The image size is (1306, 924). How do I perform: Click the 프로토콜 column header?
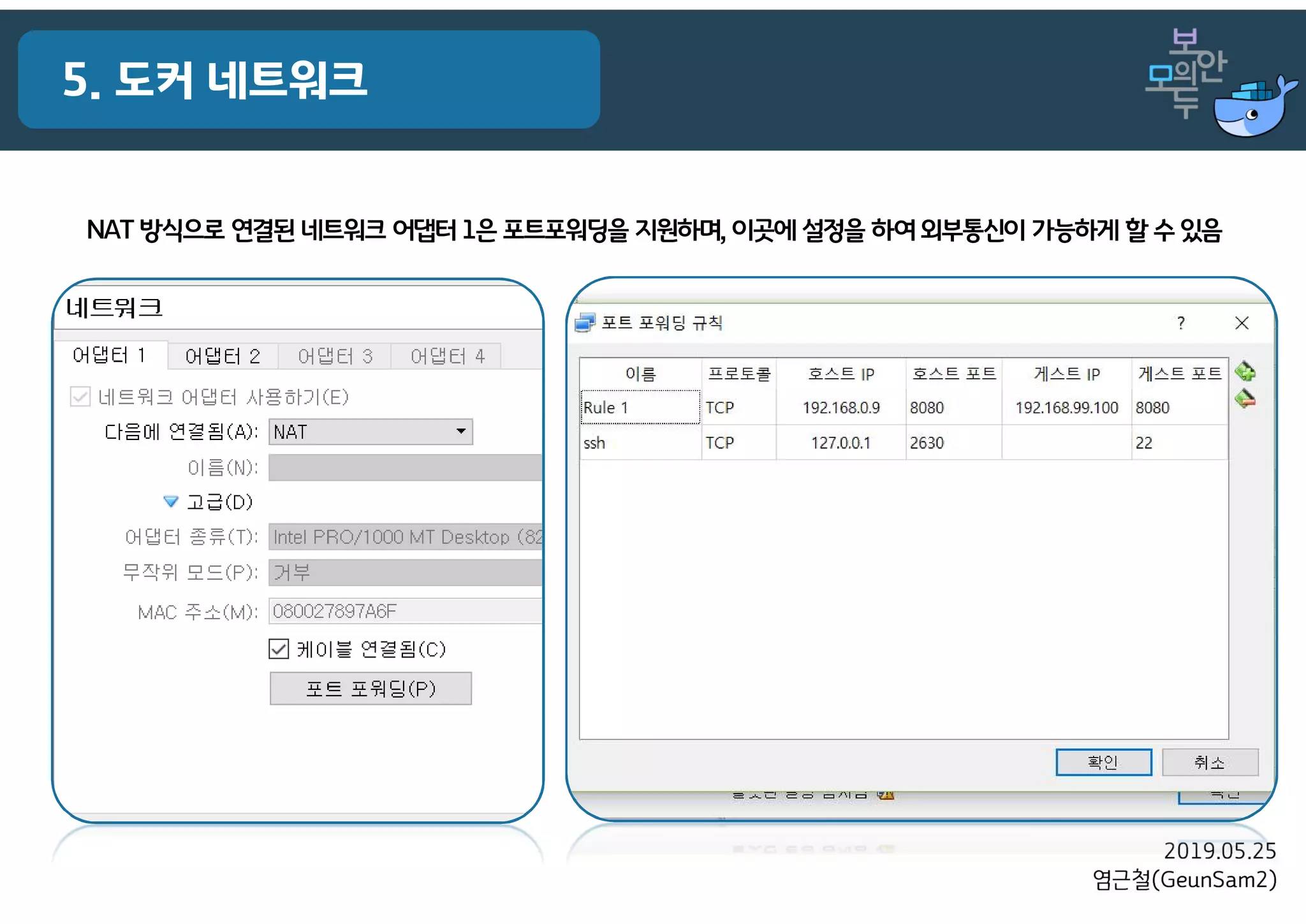739,374
